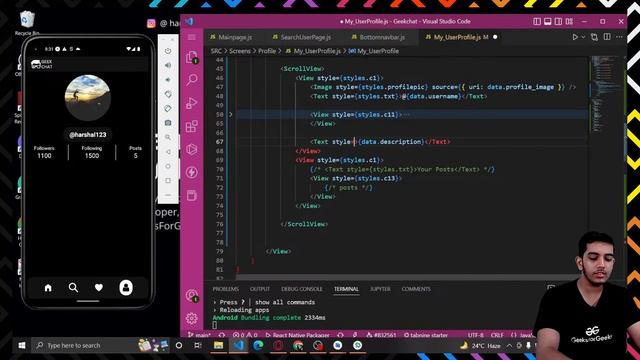The width and height of the screenshot is (640, 360).
Task: Expand the folded code at line 50
Action: point(231,115)
